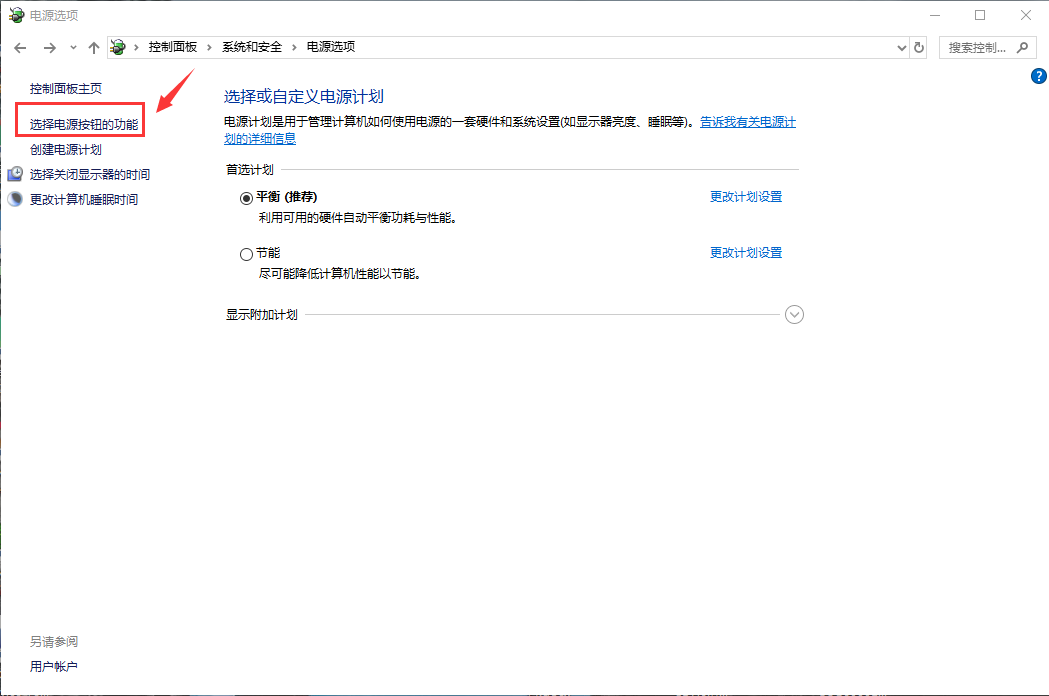The height and width of the screenshot is (696, 1049).
Task: Click the Power Options address bar icon
Action: pyautogui.click(x=118, y=47)
